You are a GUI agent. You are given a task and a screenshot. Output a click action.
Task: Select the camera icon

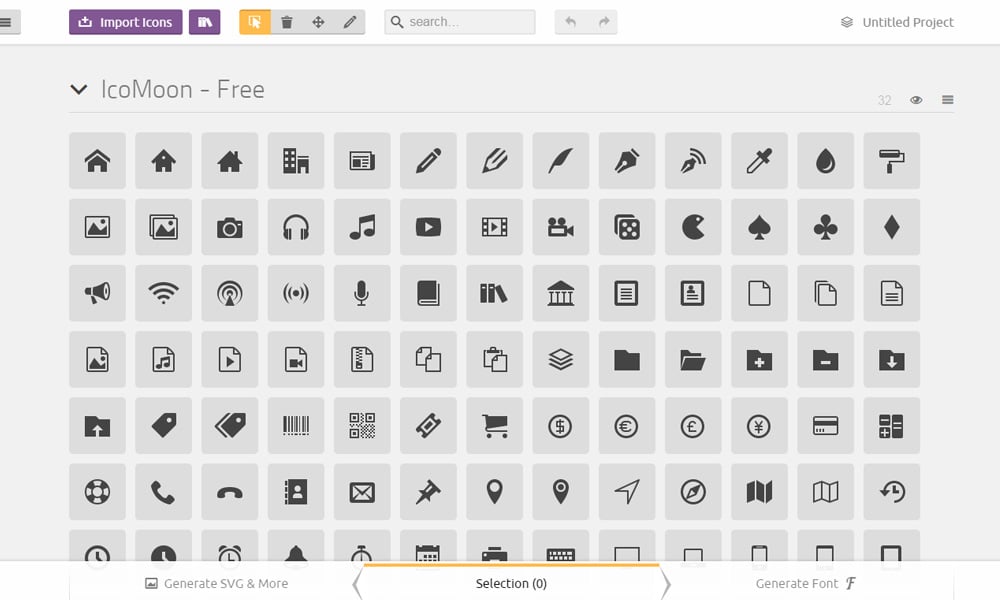point(230,227)
